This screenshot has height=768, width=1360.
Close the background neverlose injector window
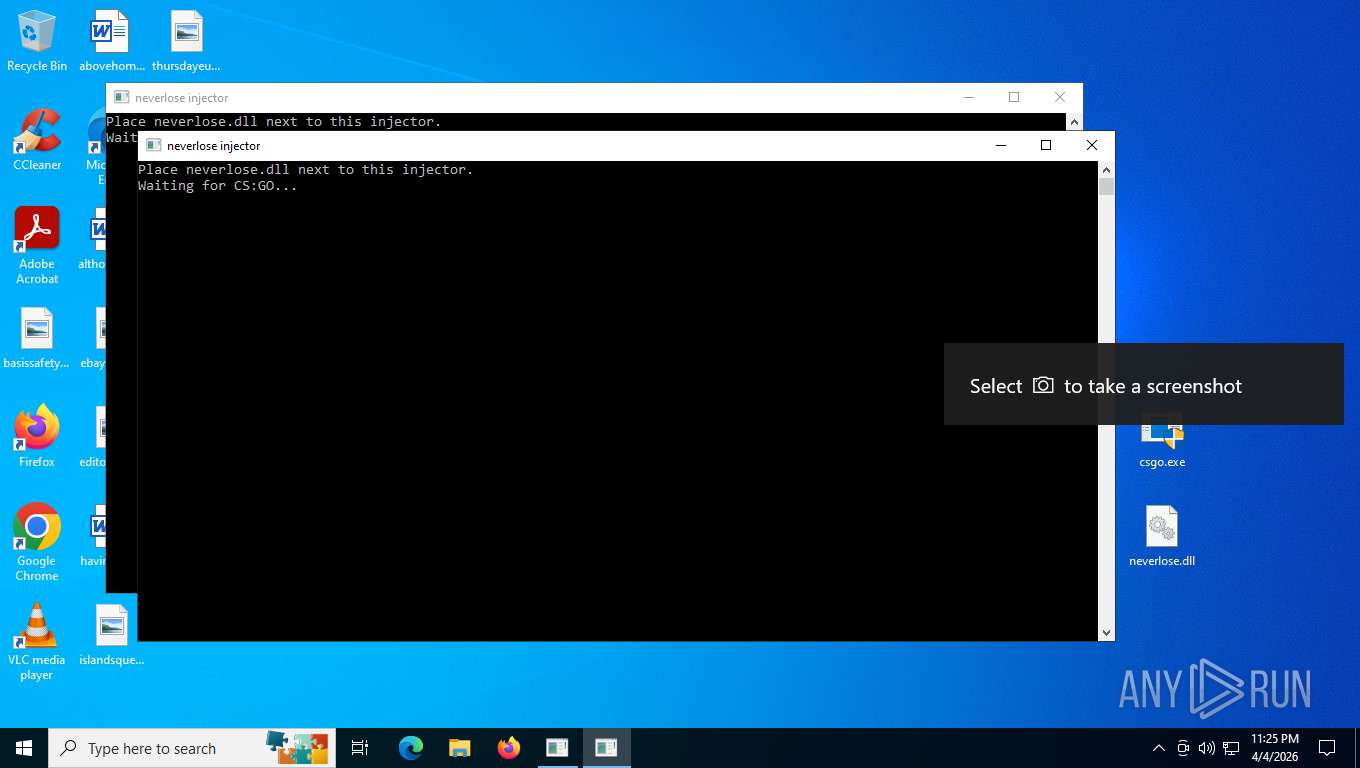pyautogui.click(x=1060, y=97)
